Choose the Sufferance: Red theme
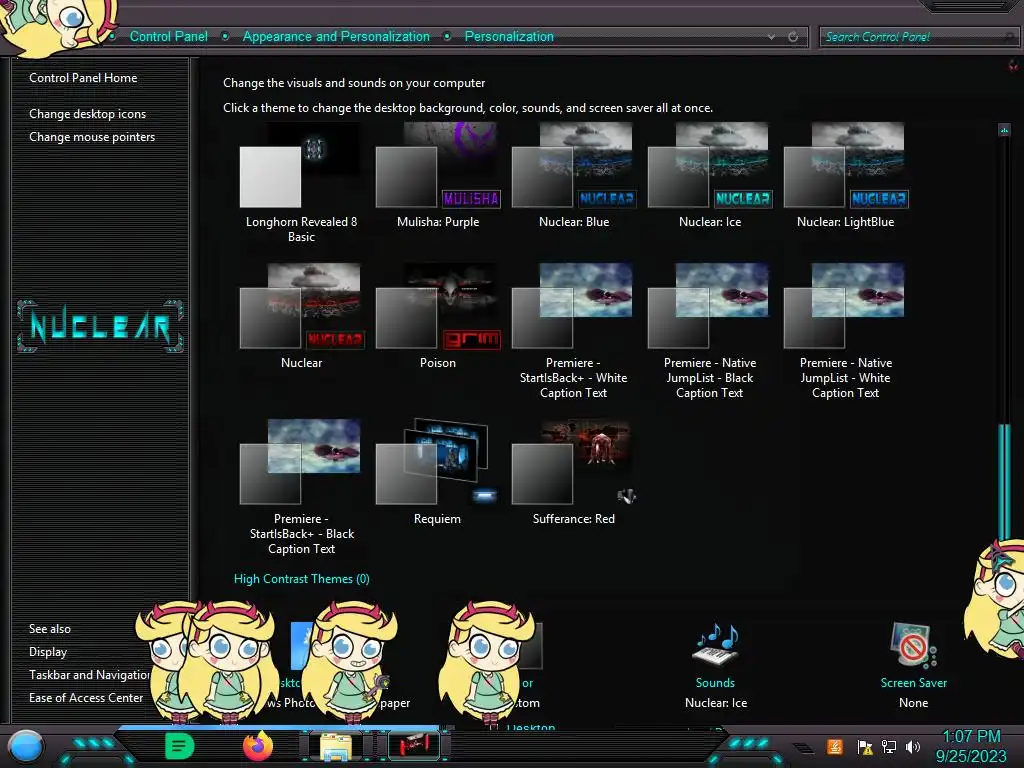The width and height of the screenshot is (1024, 768). coord(573,473)
